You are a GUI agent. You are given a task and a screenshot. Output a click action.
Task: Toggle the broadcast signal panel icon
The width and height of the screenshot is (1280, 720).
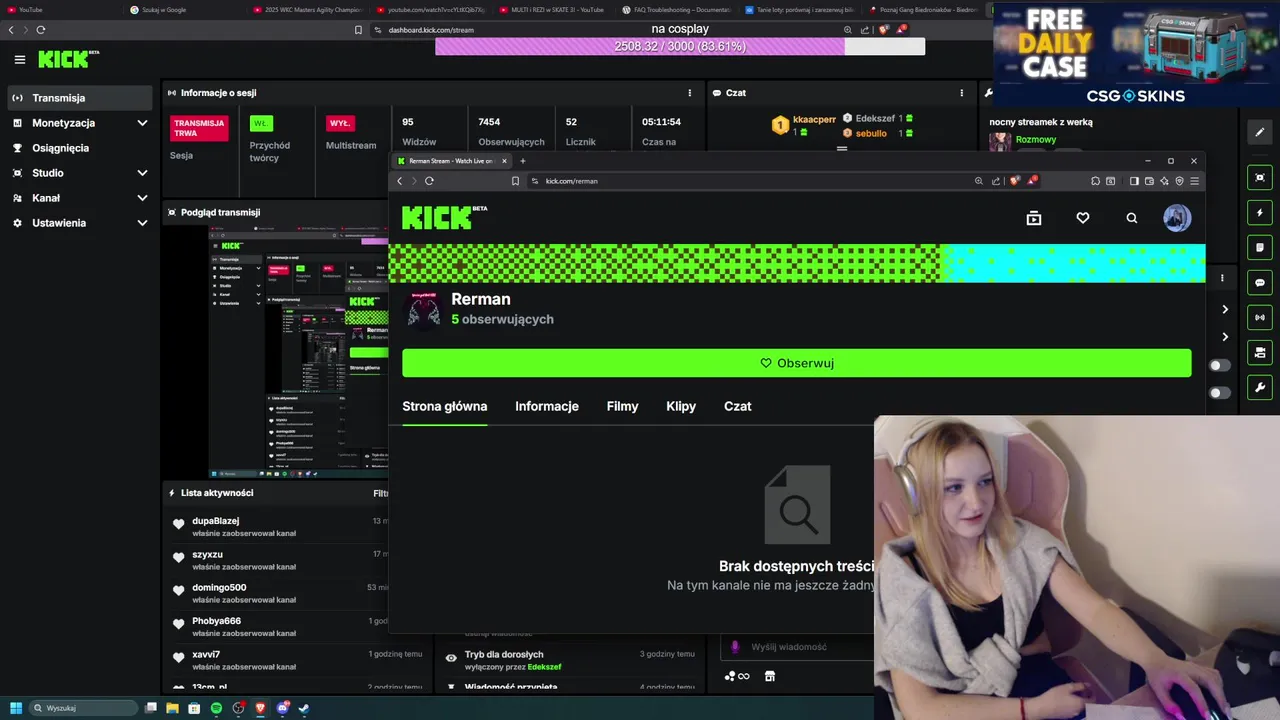(x=1260, y=317)
